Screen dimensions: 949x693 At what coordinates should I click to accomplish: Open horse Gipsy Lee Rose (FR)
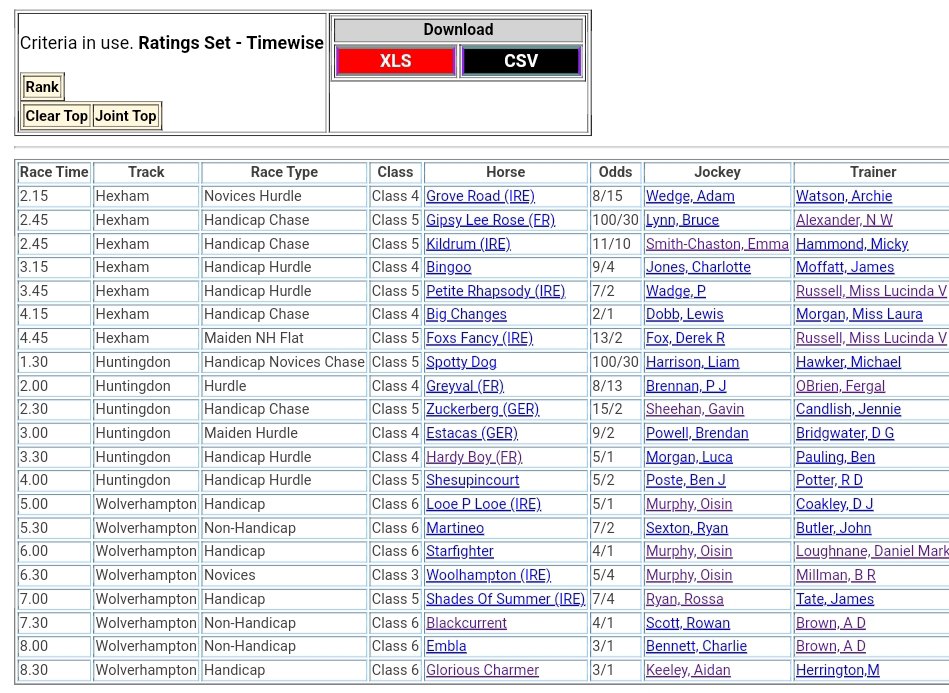coord(490,220)
